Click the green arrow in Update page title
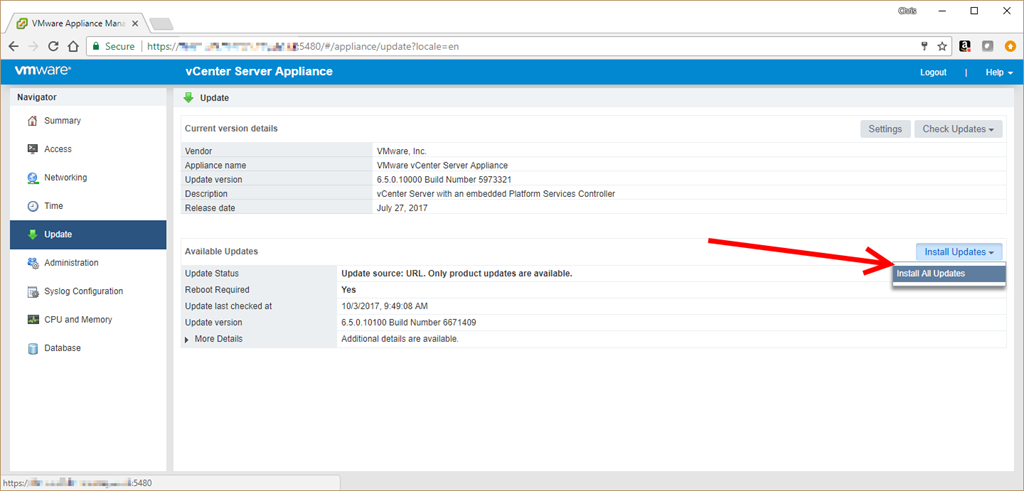 [x=189, y=97]
